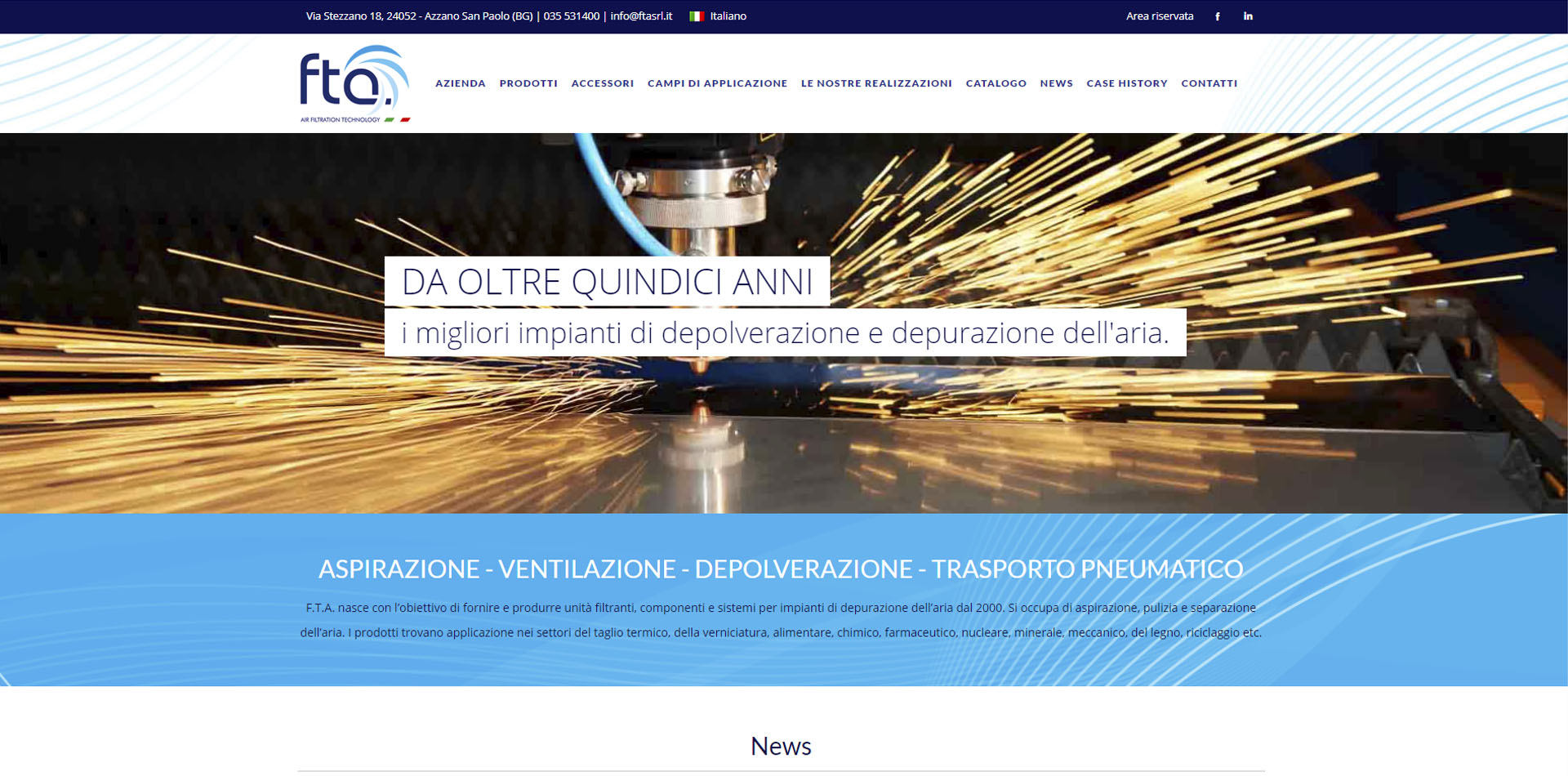Go to Le Nostre Realizzazioni page

click(x=876, y=83)
